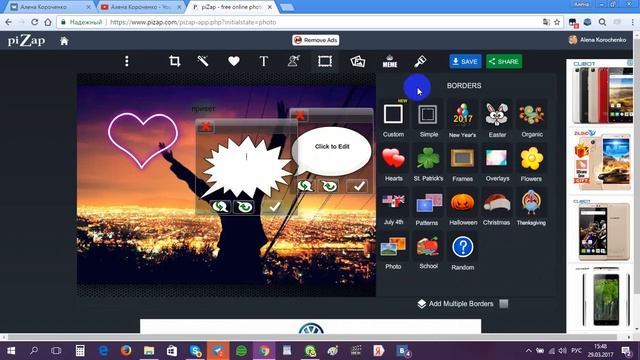Click the SAVE button

pyautogui.click(x=465, y=62)
